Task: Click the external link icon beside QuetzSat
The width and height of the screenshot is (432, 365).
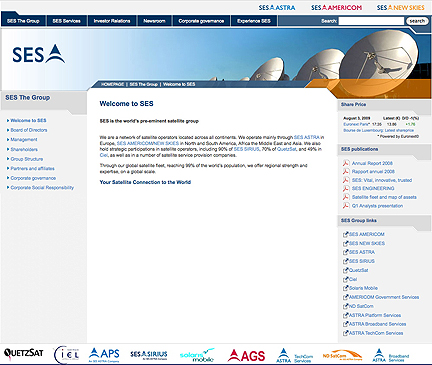Action: [x=346, y=270]
